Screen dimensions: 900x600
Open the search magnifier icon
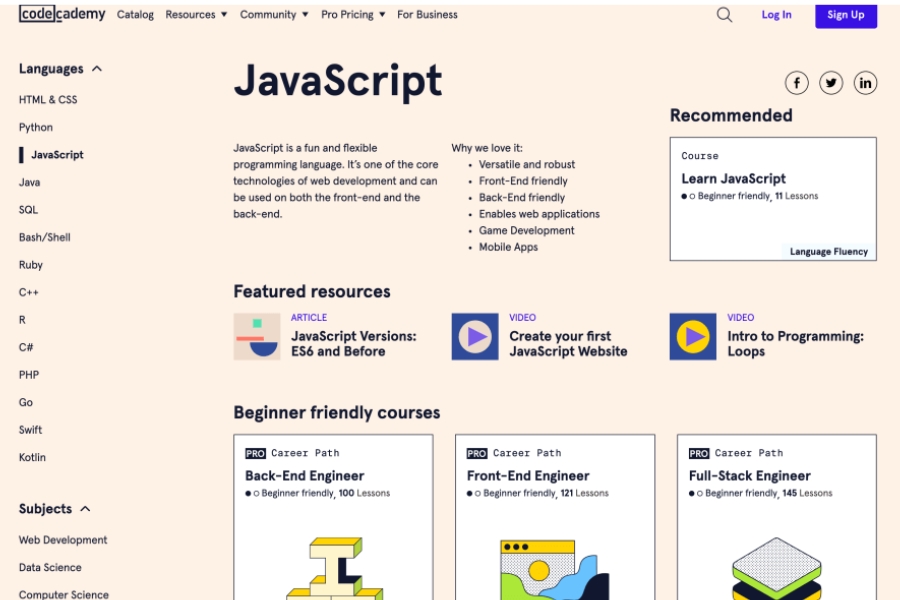(724, 15)
